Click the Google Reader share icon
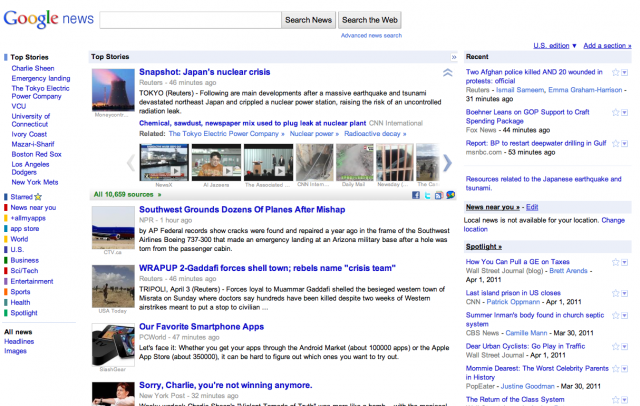Screen dimensions: 640x406 pos(438,195)
